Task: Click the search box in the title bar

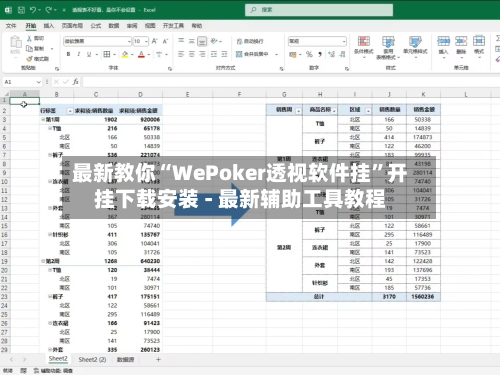Action: (319, 10)
